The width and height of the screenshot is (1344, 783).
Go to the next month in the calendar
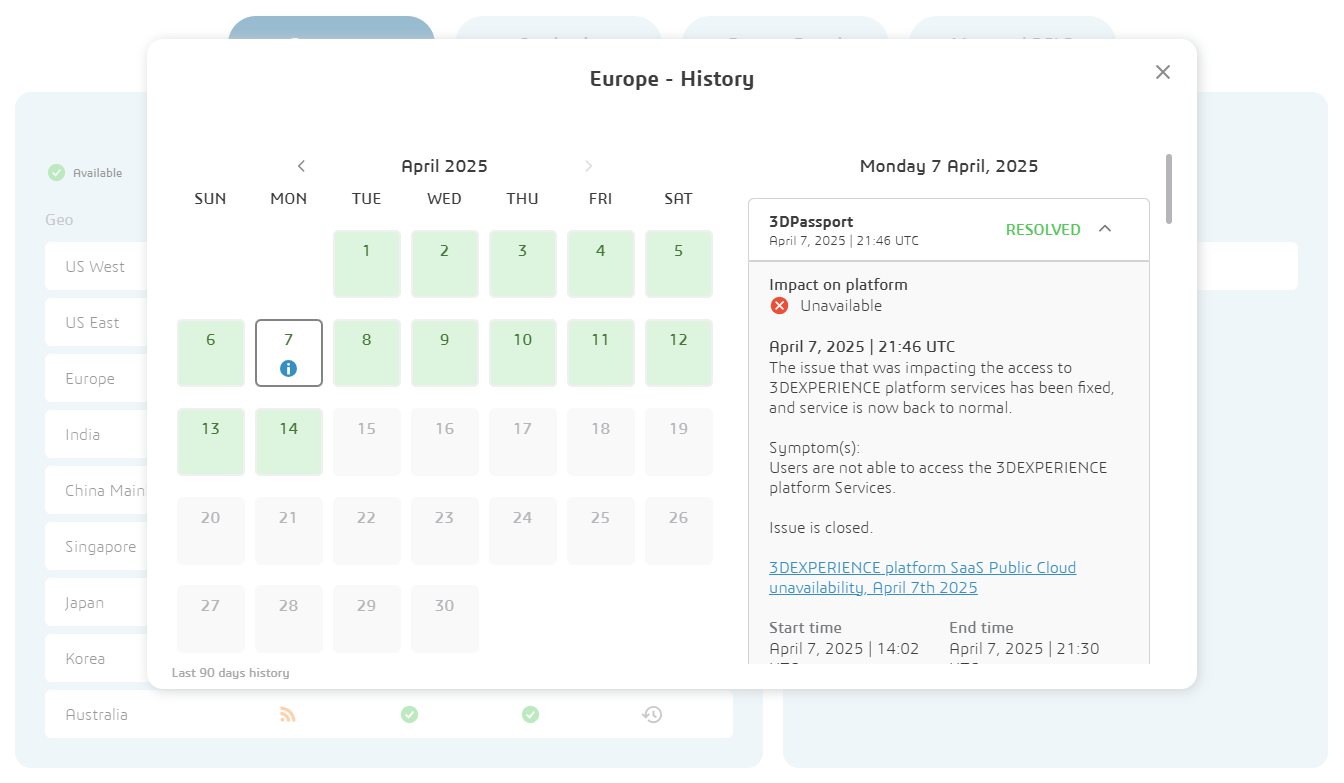click(x=588, y=166)
